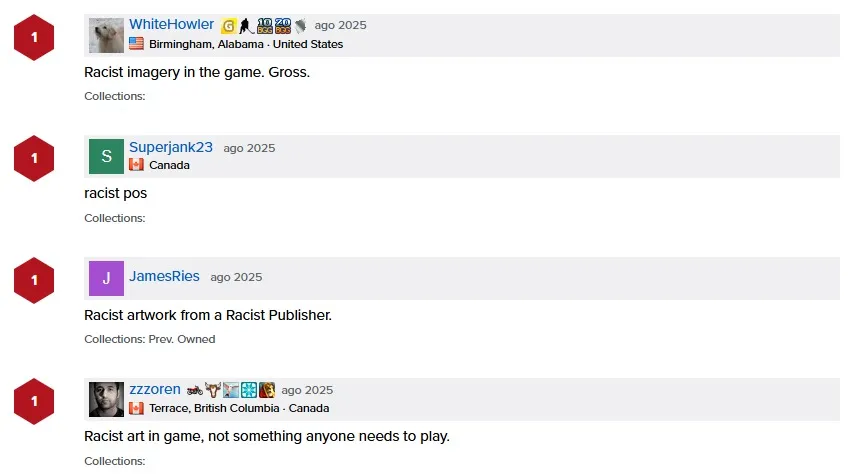Open Superjank23's user profile
The image size is (853, 474).
(170, 147)
